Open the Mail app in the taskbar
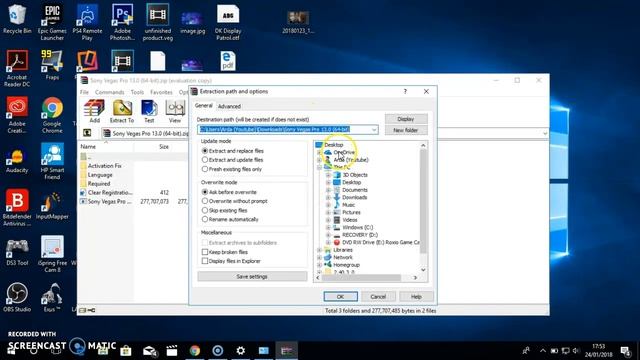Viewport: 640px width, 360px height. (149, 351)
